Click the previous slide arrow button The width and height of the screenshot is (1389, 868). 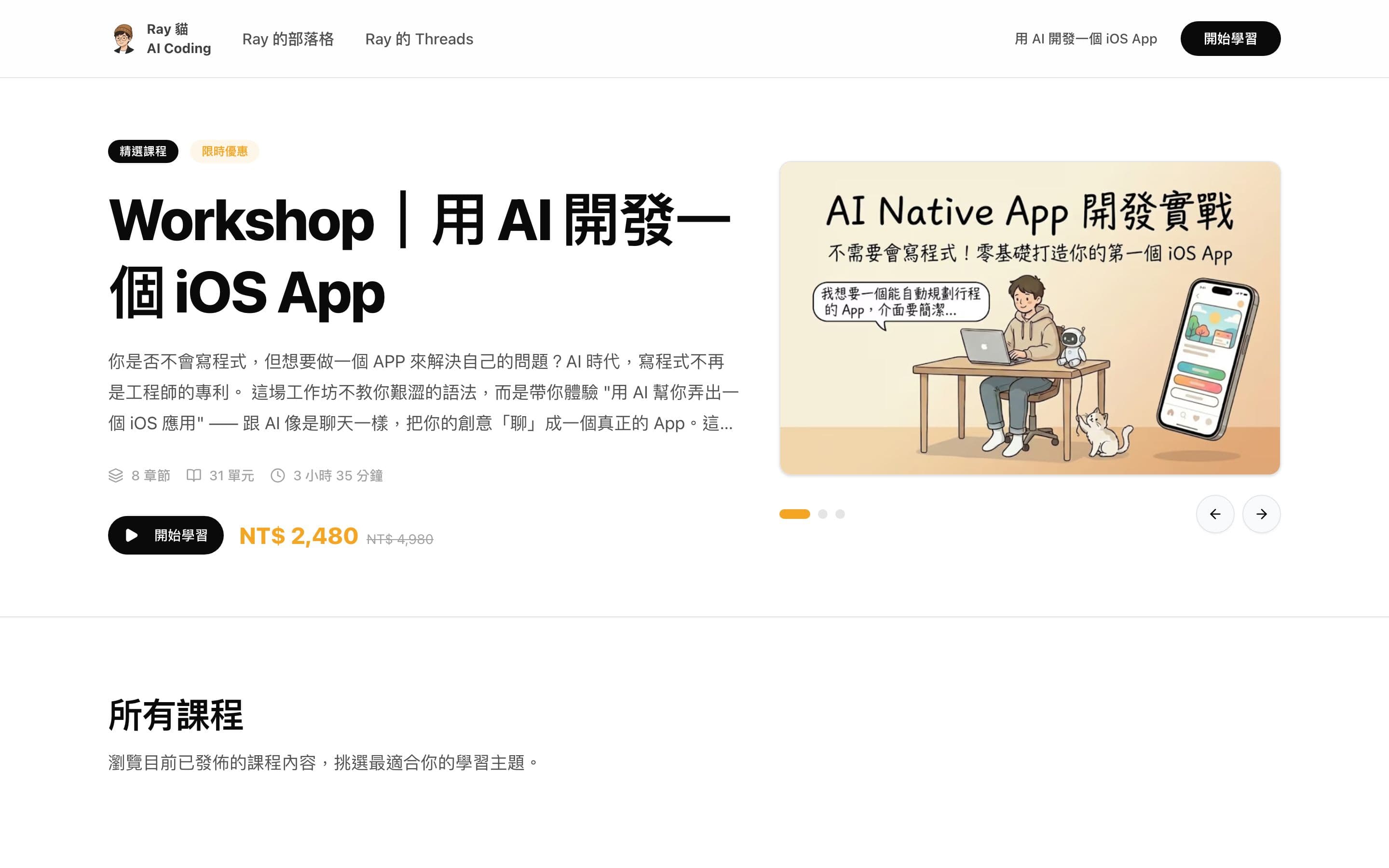click(1214, 514)
